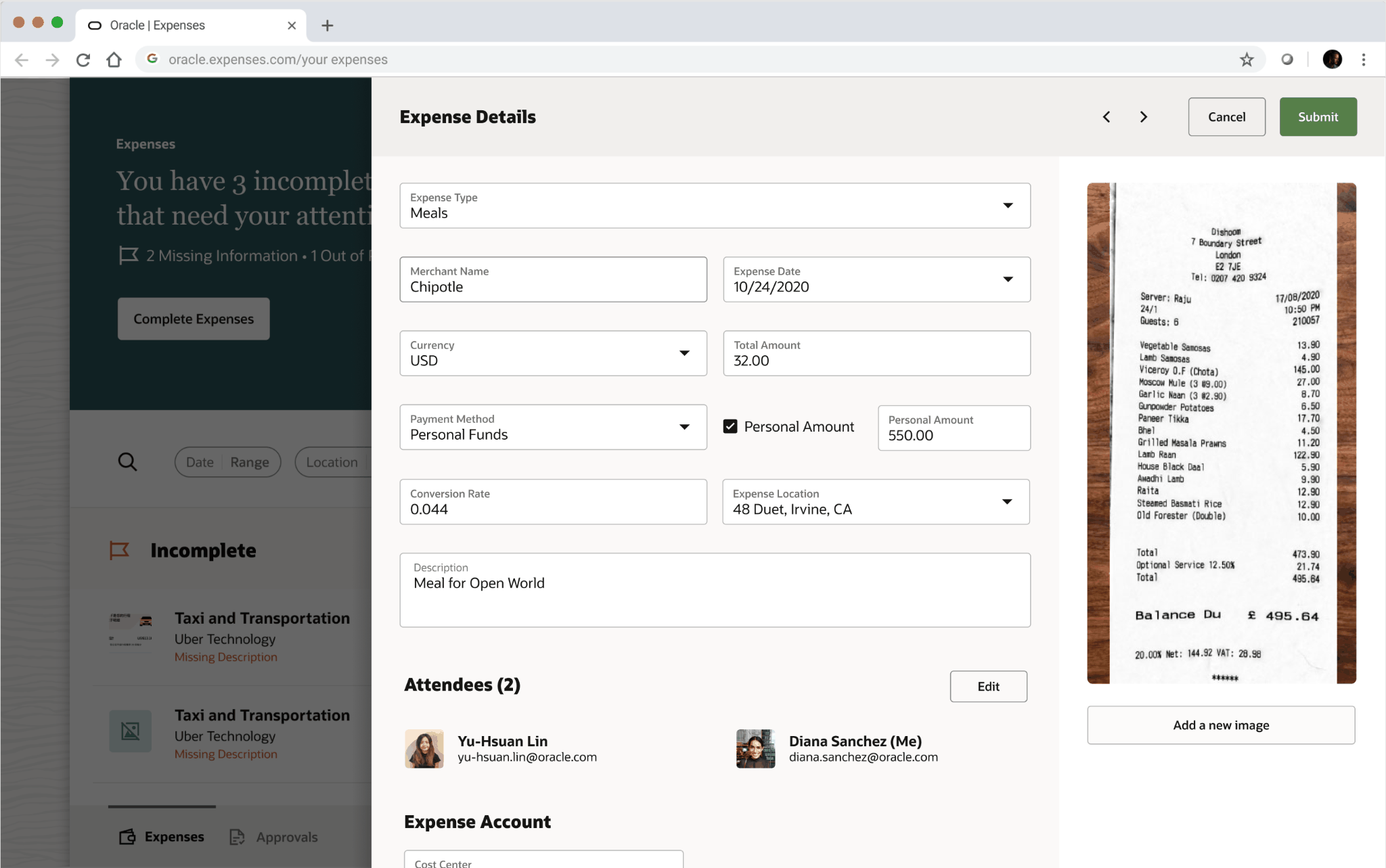
Task: Click Yu-Hsuan Lin's avatar
Action: click(424, 749)
